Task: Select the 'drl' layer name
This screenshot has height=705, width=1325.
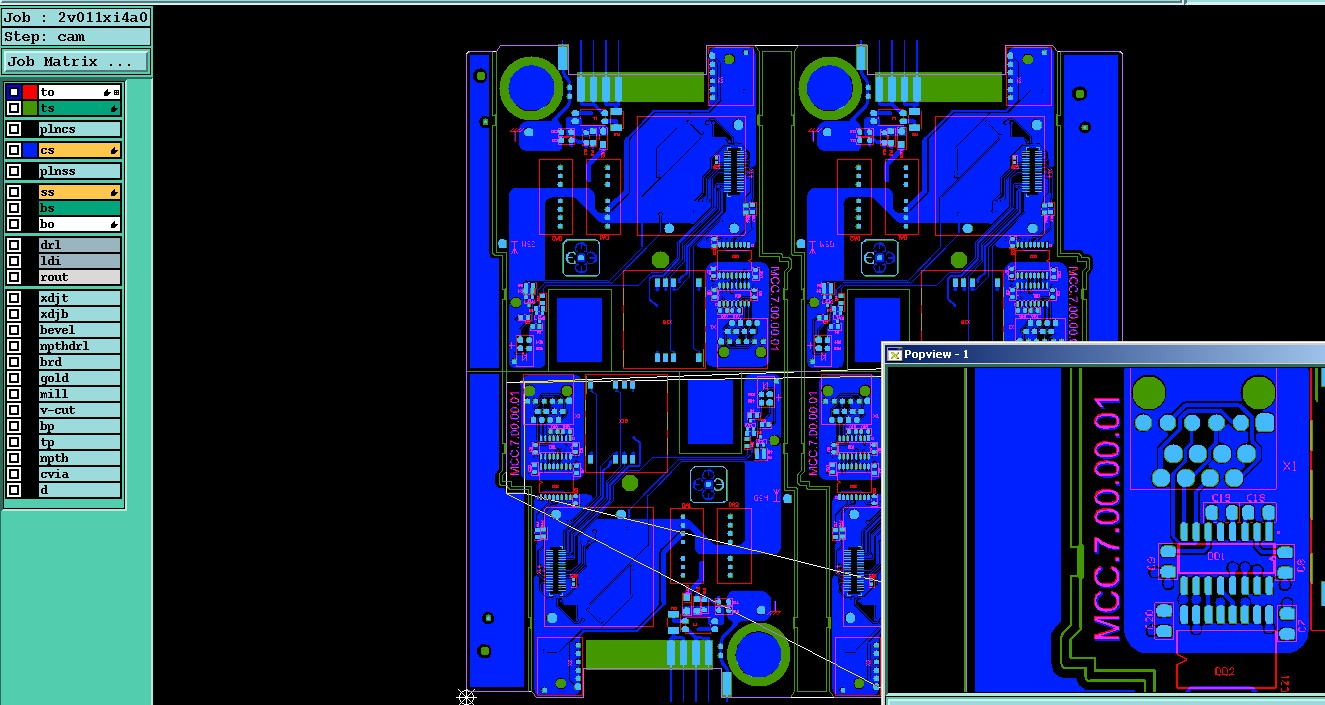Action: 80,245
